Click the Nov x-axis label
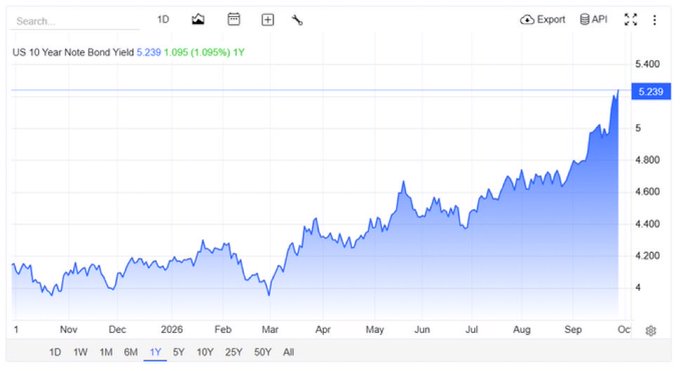Screen dimensions: 680x371 click(69, 329)
